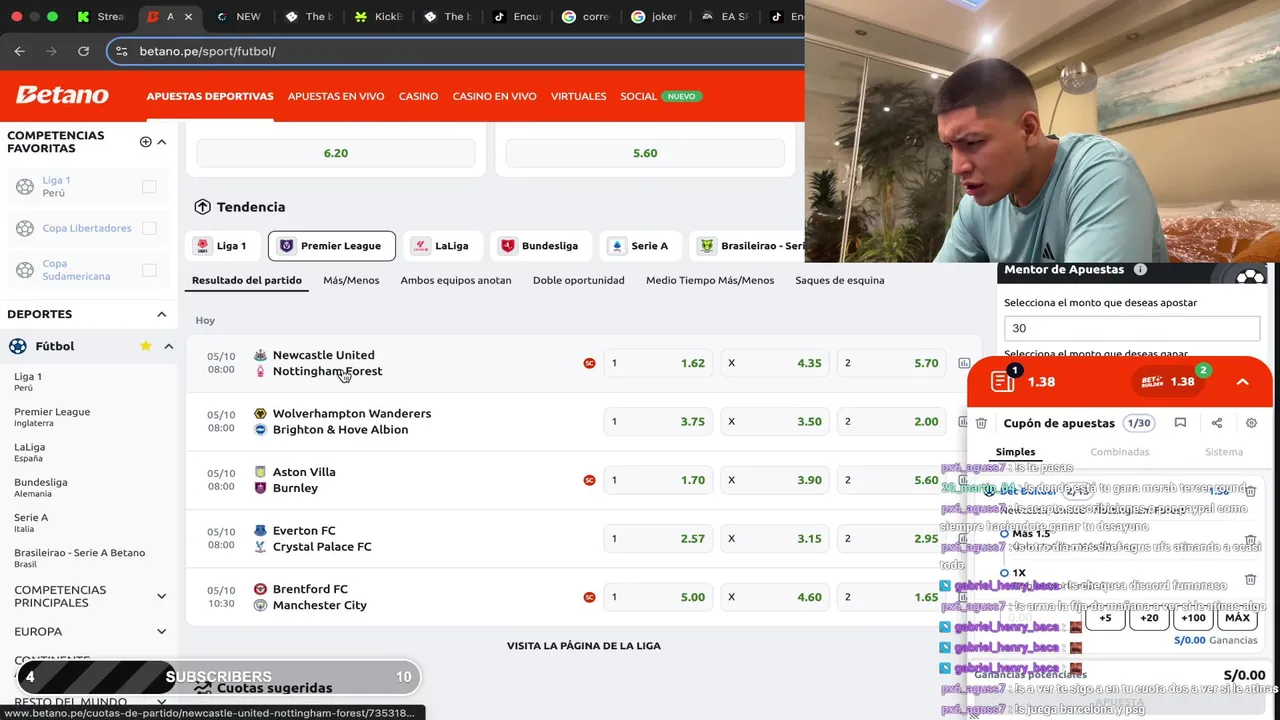This screenshot has height=720, width=1280.
Task: Collapse the bet slip with the chevron
Action: pos(1243,381)
